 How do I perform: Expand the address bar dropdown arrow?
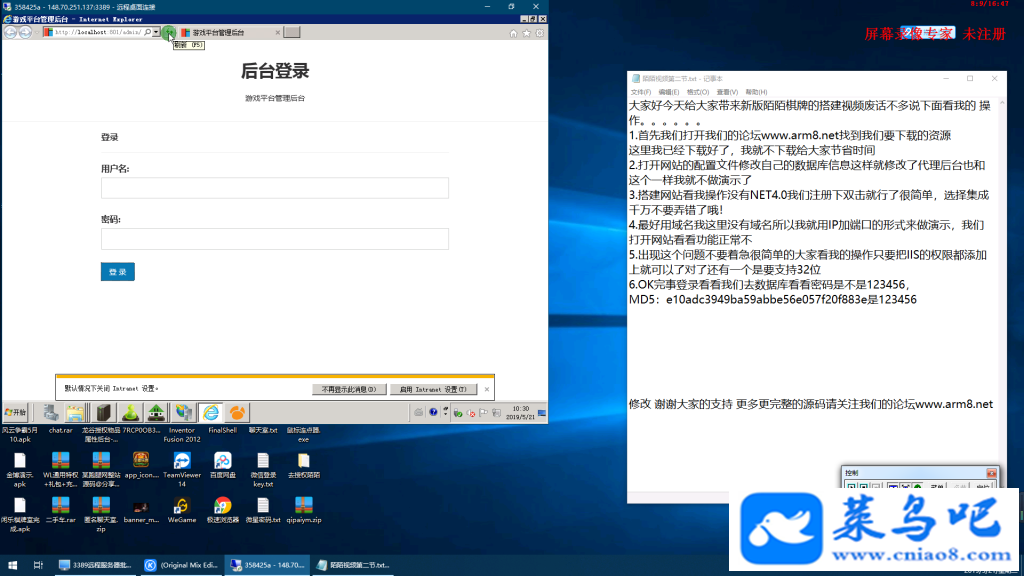[x=156, y=32]
